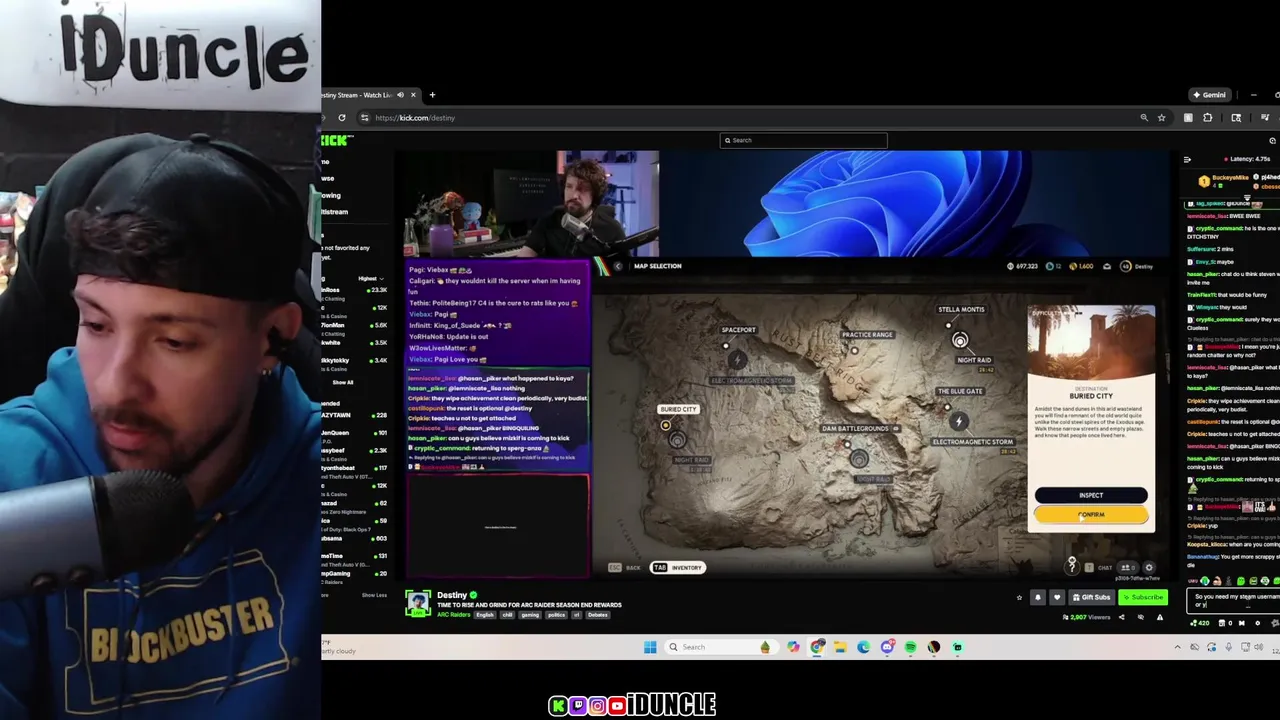This screenshot has height=720, width=1280.
Task: Click the Stella Montis night raid icon
Action: [960, 341]
